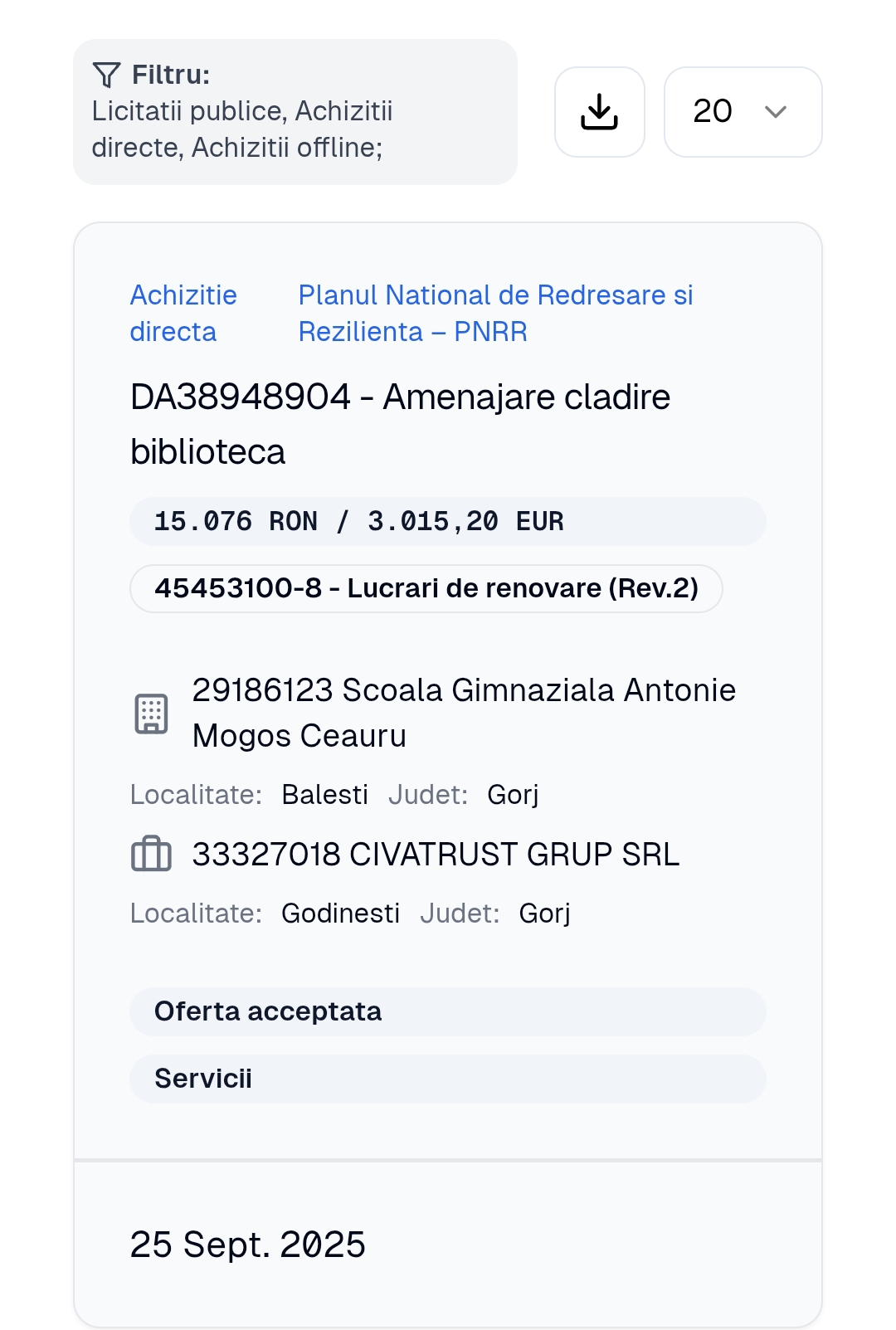The height and width of the screenshot is (1330, 896).
Task: Click the Gorj county of the supplier
Action: (544, 913)
